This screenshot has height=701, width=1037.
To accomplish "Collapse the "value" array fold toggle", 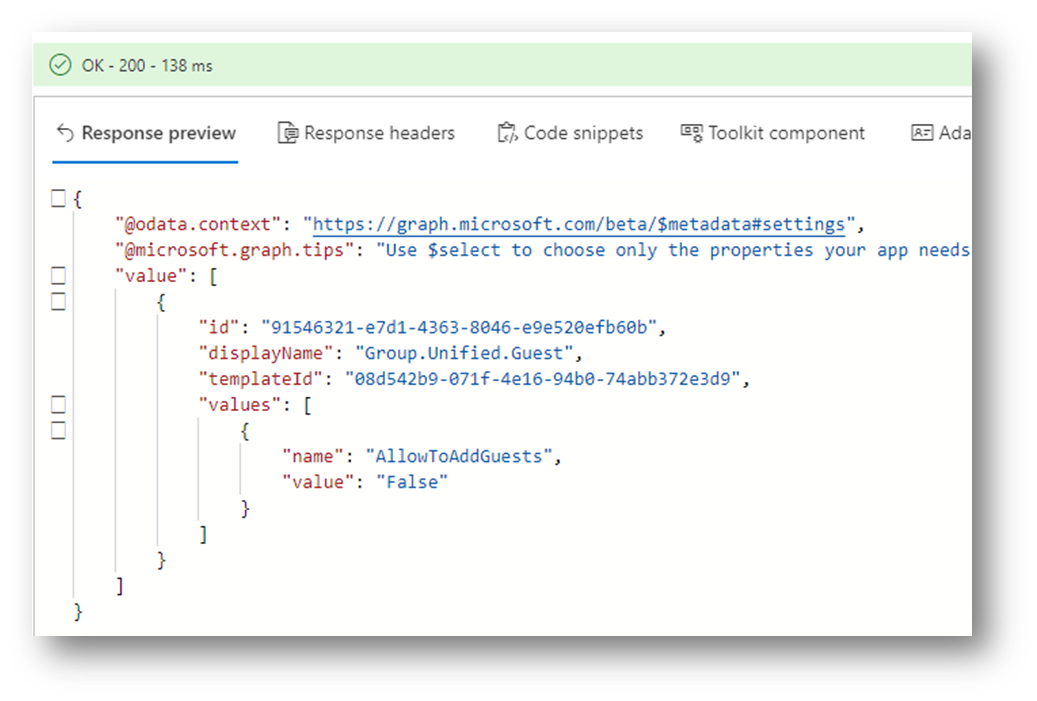I will click(58, 275).
